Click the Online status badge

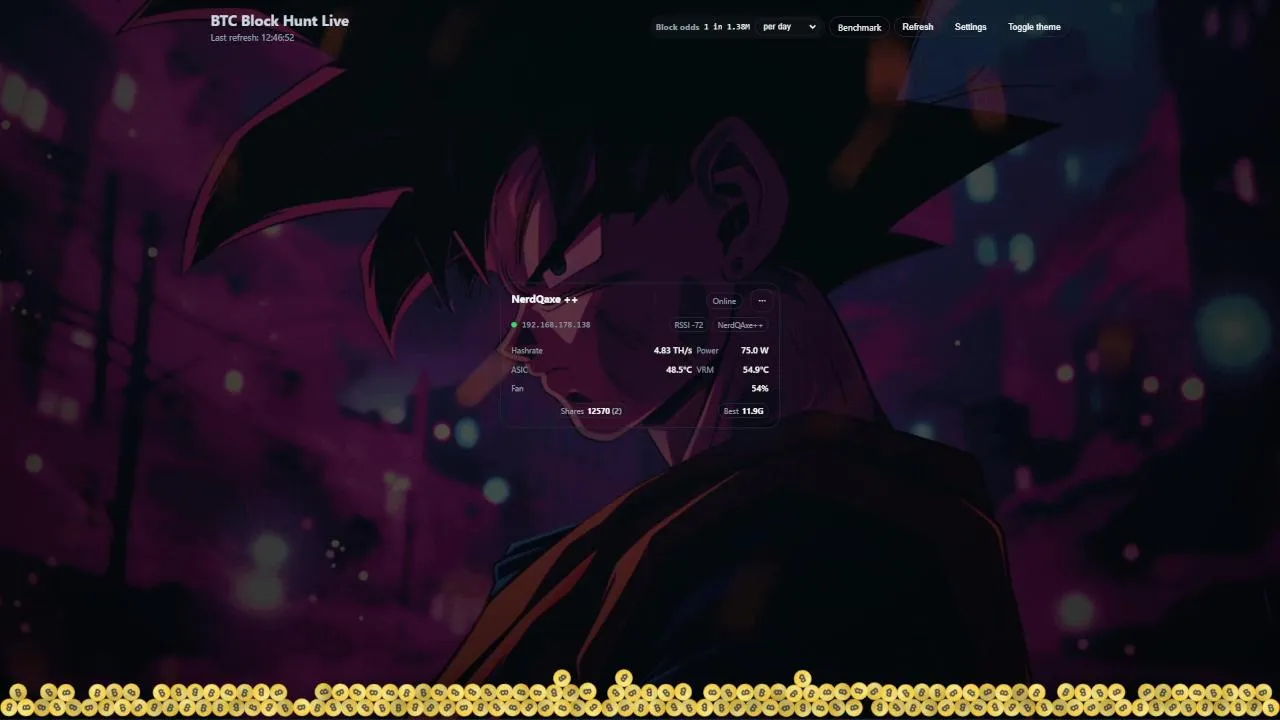coord(724,301)
